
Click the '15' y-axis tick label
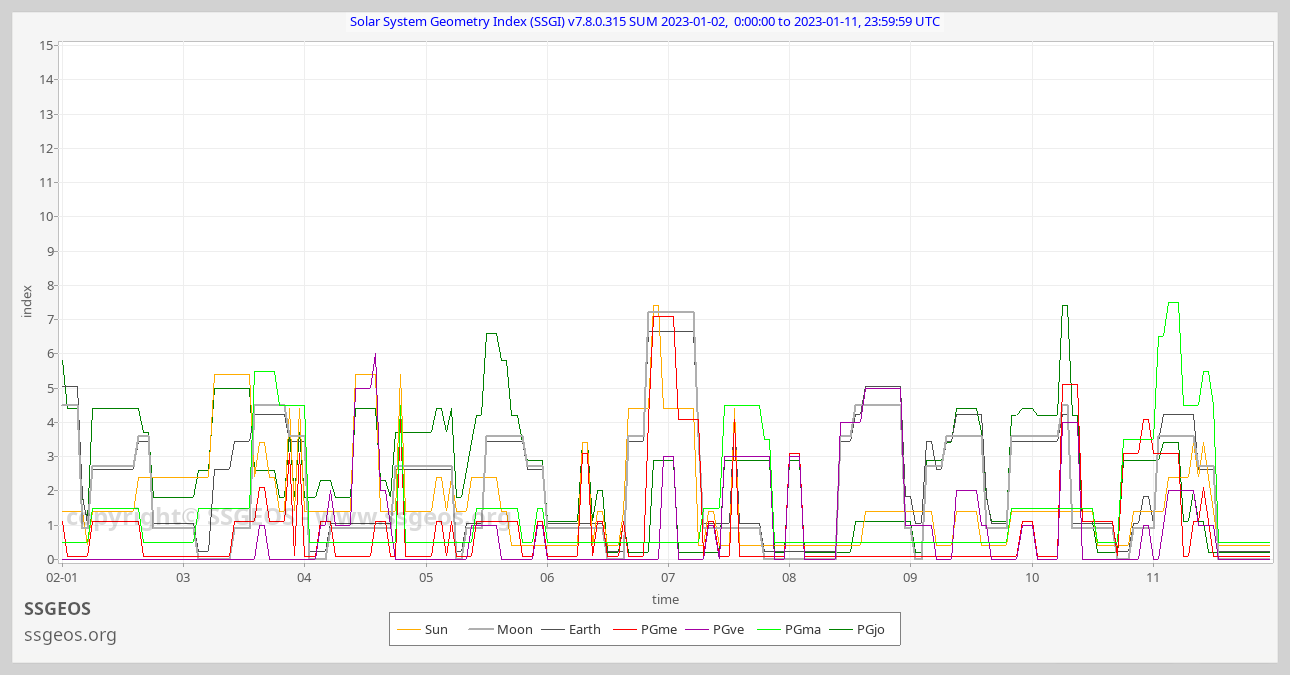(x=47, y=46)
